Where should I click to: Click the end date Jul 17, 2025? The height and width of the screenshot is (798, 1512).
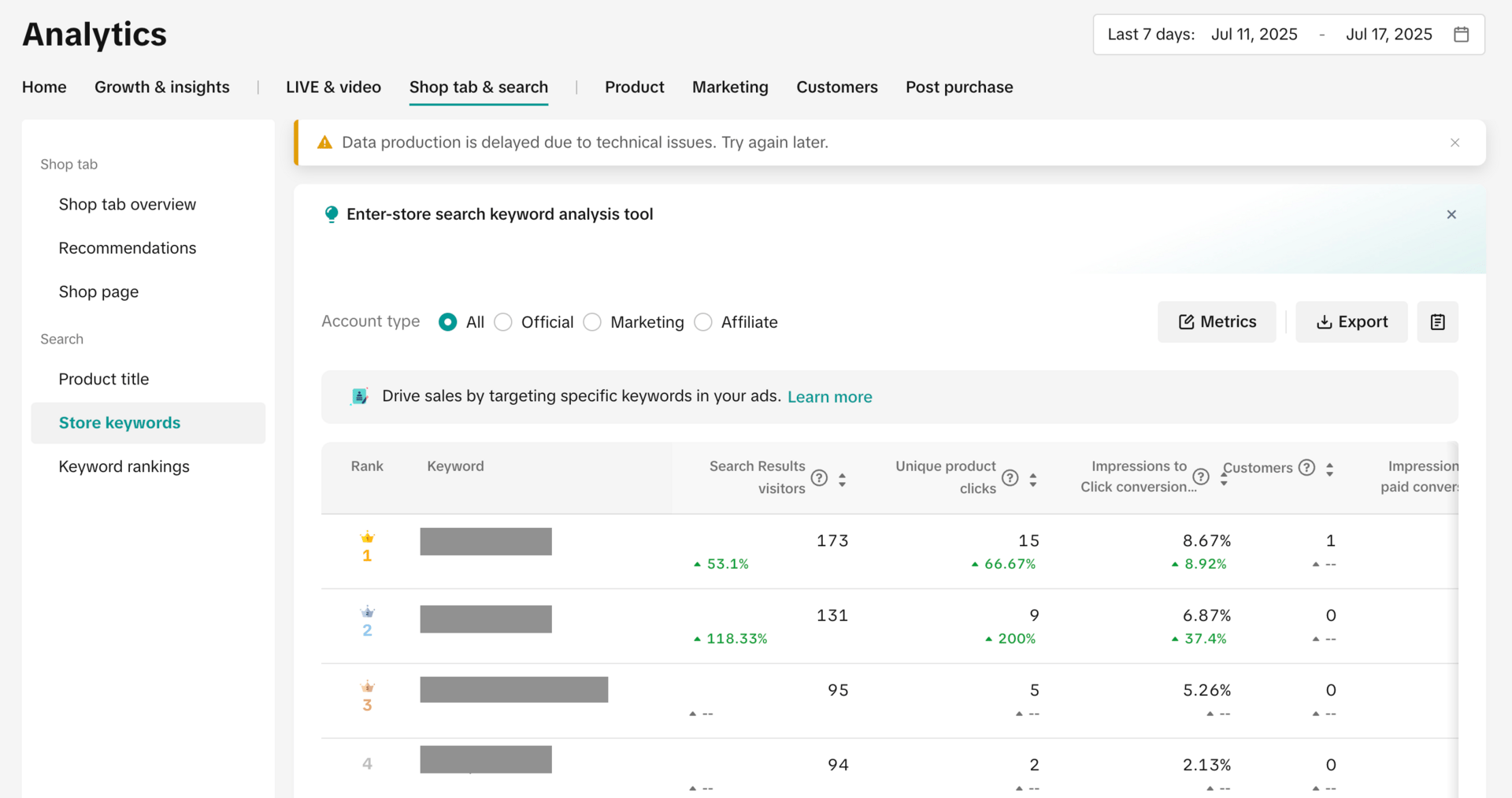point(1389,35)
